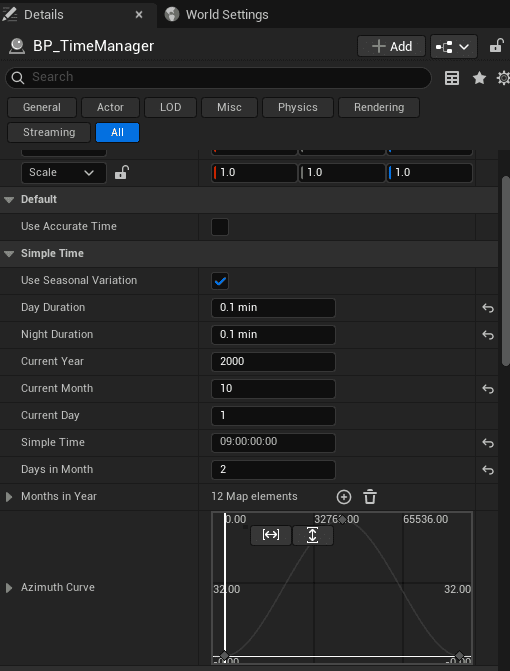
Task: Click the Current Month field
Action: pyautogui.click(x=273, y=389)
